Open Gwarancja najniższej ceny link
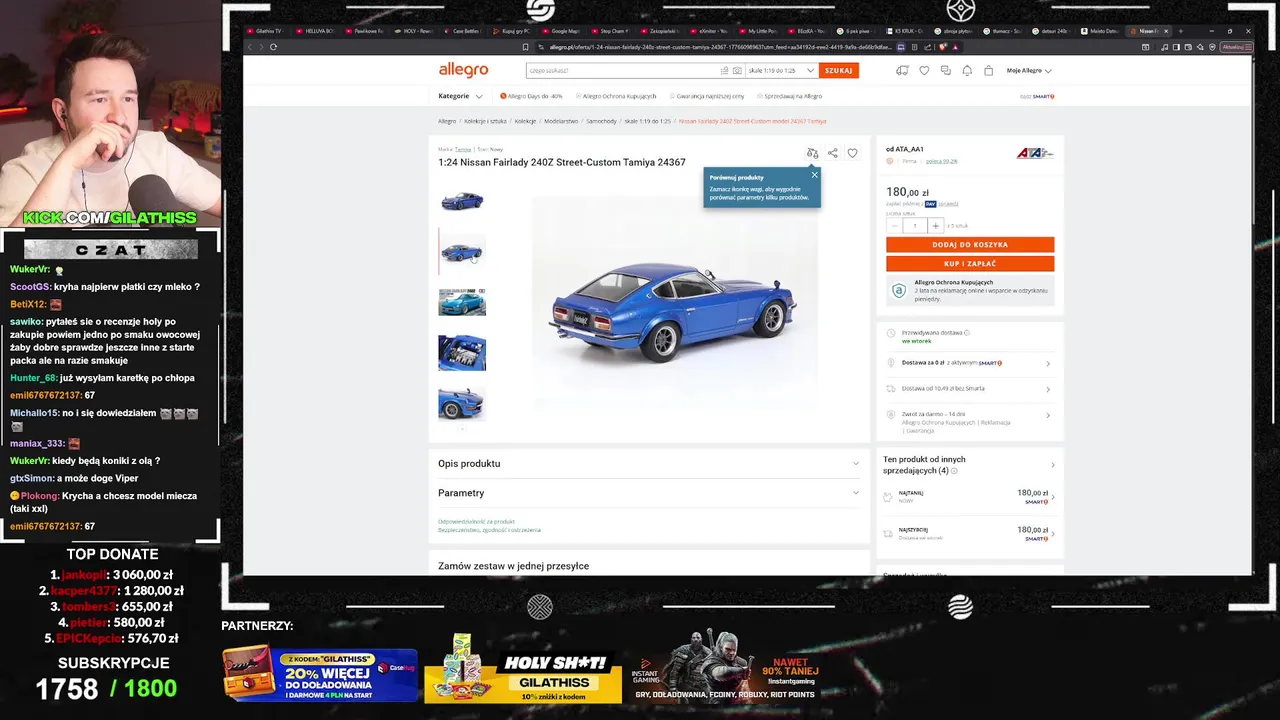 [706, 96]
